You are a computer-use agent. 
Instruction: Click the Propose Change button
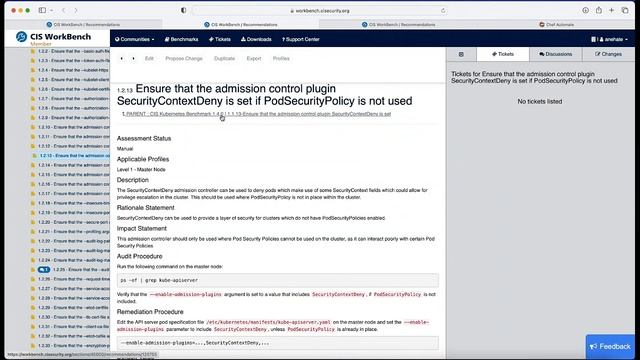184,58
